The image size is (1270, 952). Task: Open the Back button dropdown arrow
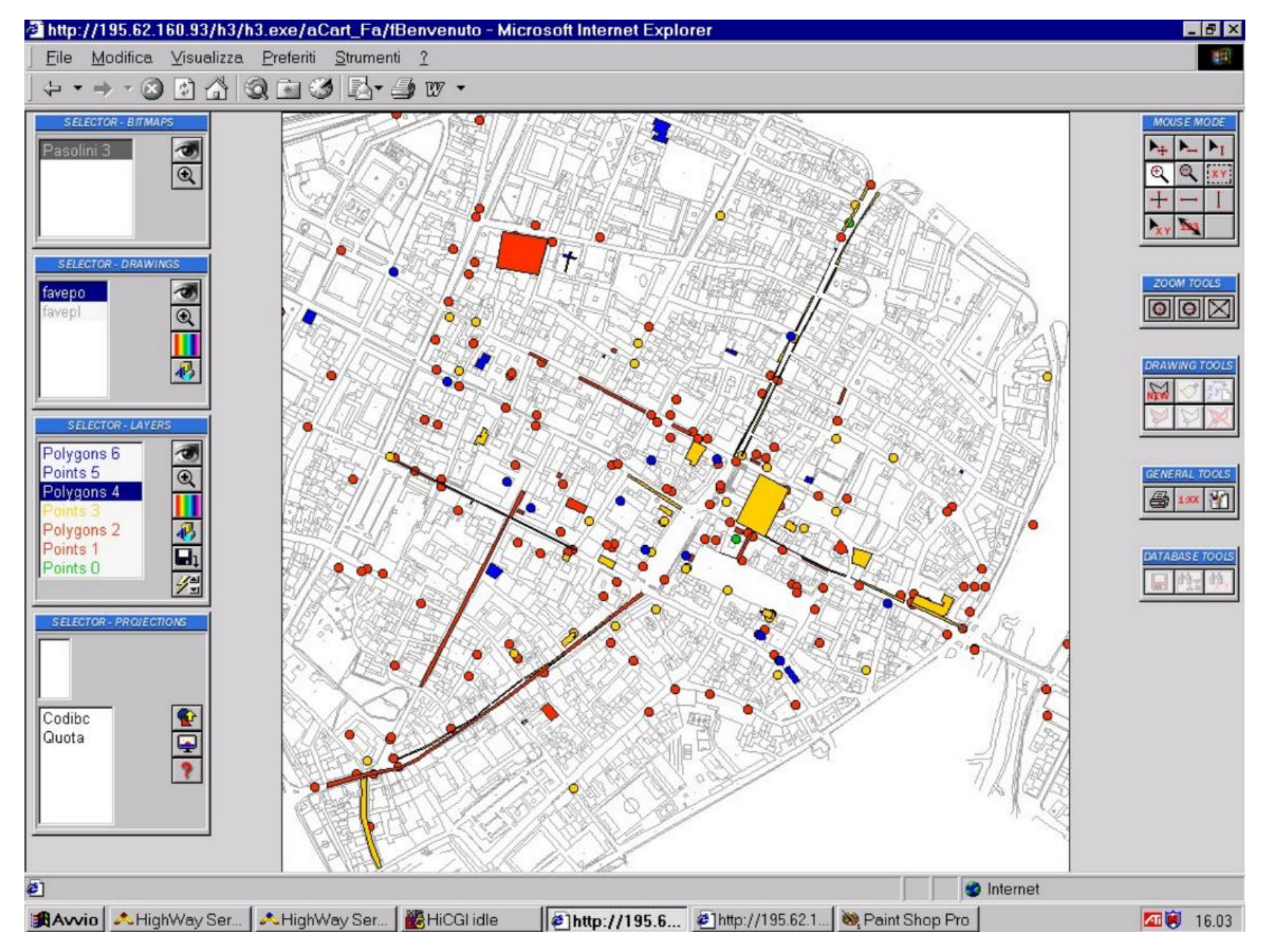pyautogui.click(x=78, y=88)
